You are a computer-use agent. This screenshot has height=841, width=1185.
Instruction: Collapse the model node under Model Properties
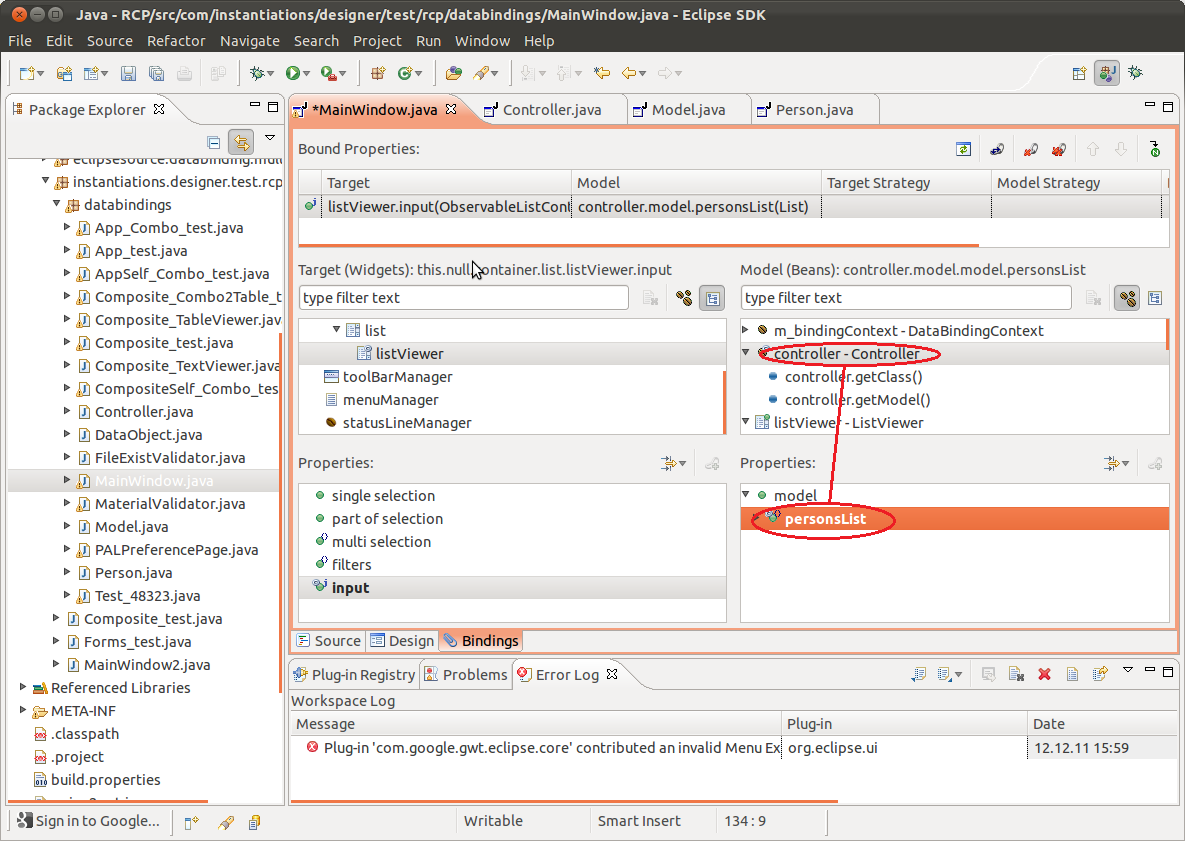745,494
